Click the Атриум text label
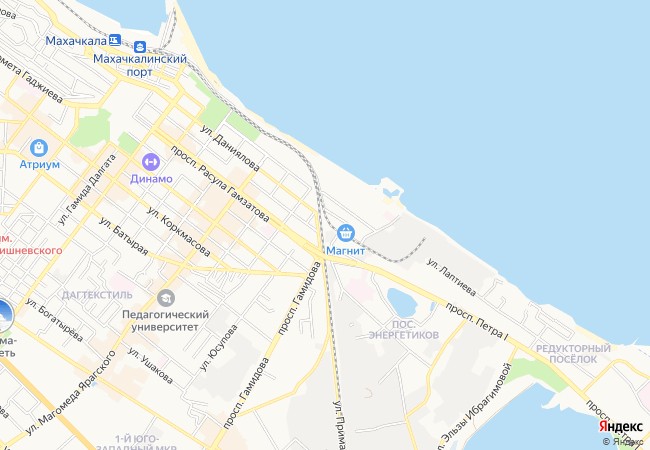650x450 pixels. [x=40, y=164]
